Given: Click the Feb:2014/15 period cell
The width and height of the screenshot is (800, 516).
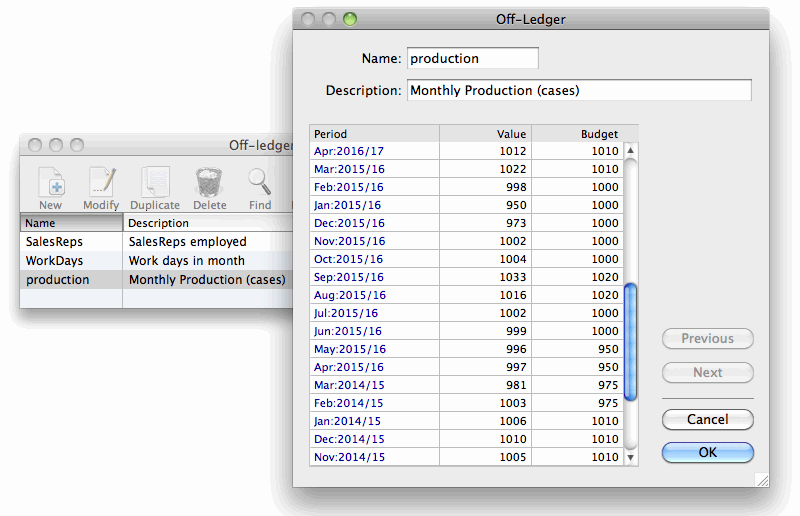Looking at the screenshot, I should click(x=374, y=403).
